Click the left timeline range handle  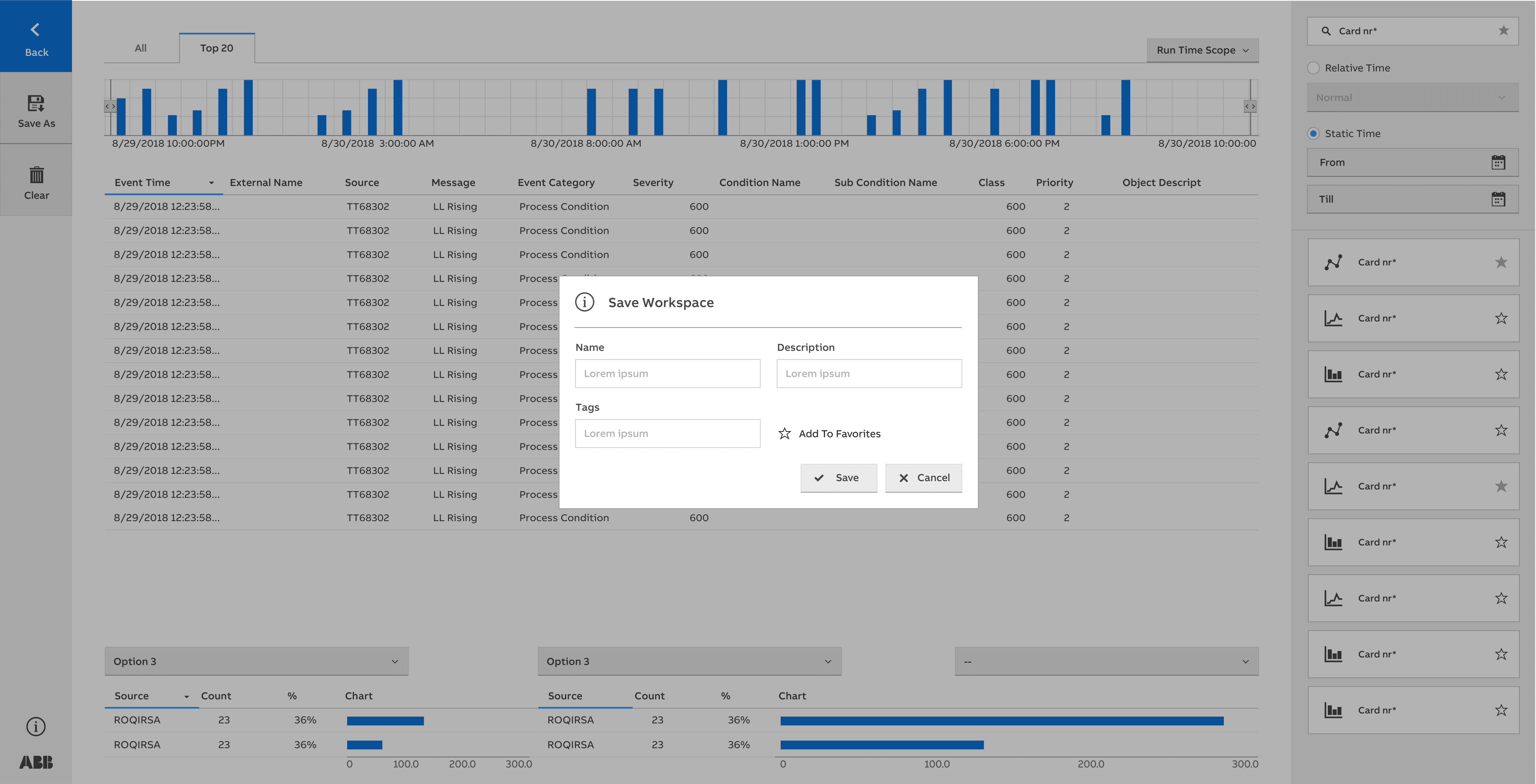pos(110,106)
